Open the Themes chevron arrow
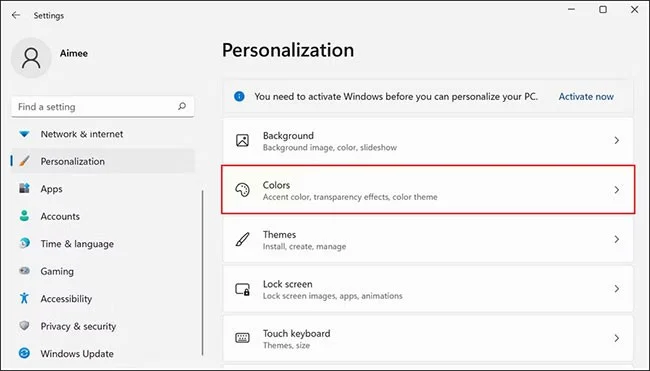 click(617, 239)
